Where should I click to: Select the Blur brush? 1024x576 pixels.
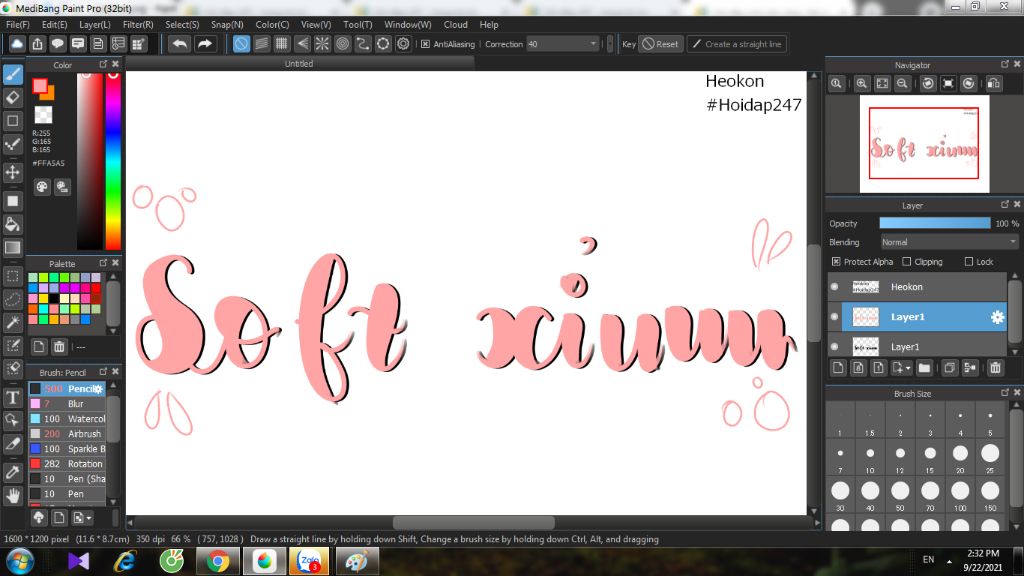(x=67, y=404)
